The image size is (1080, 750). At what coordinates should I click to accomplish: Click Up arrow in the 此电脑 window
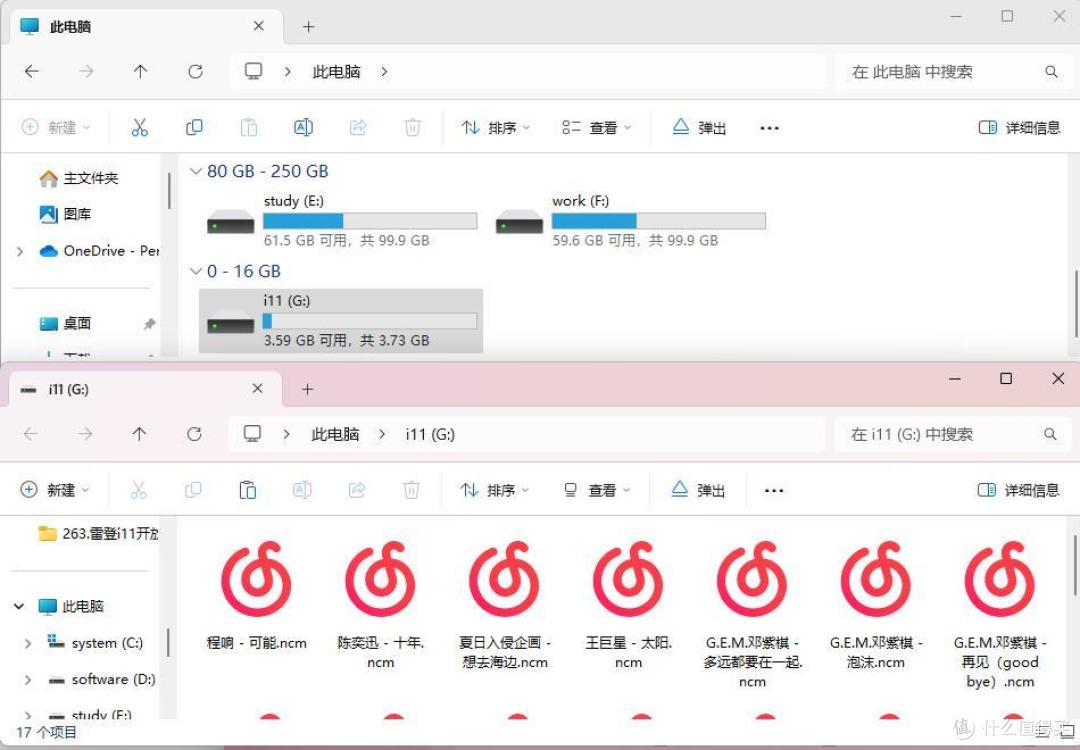141,71
